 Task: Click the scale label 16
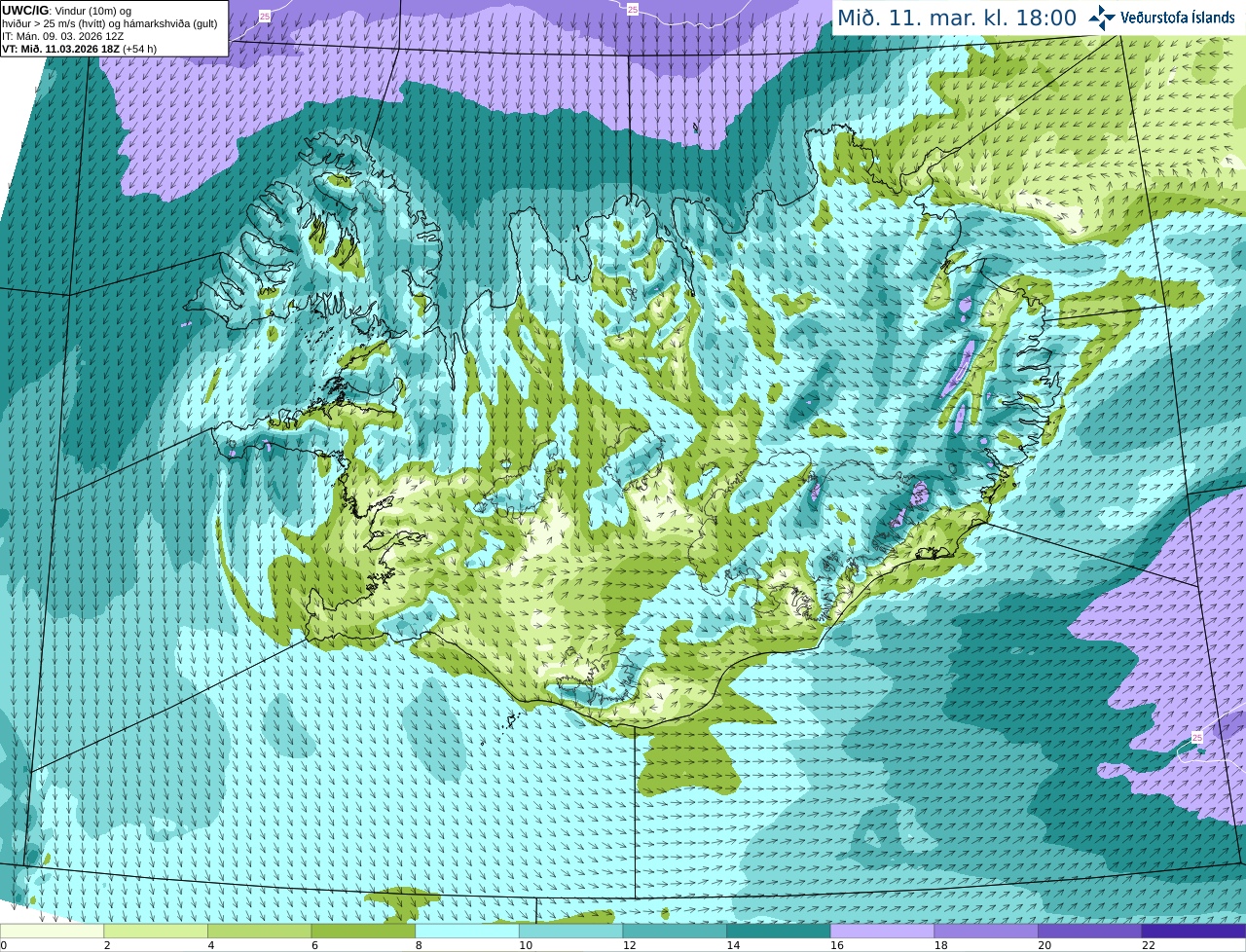pos(837,945)
